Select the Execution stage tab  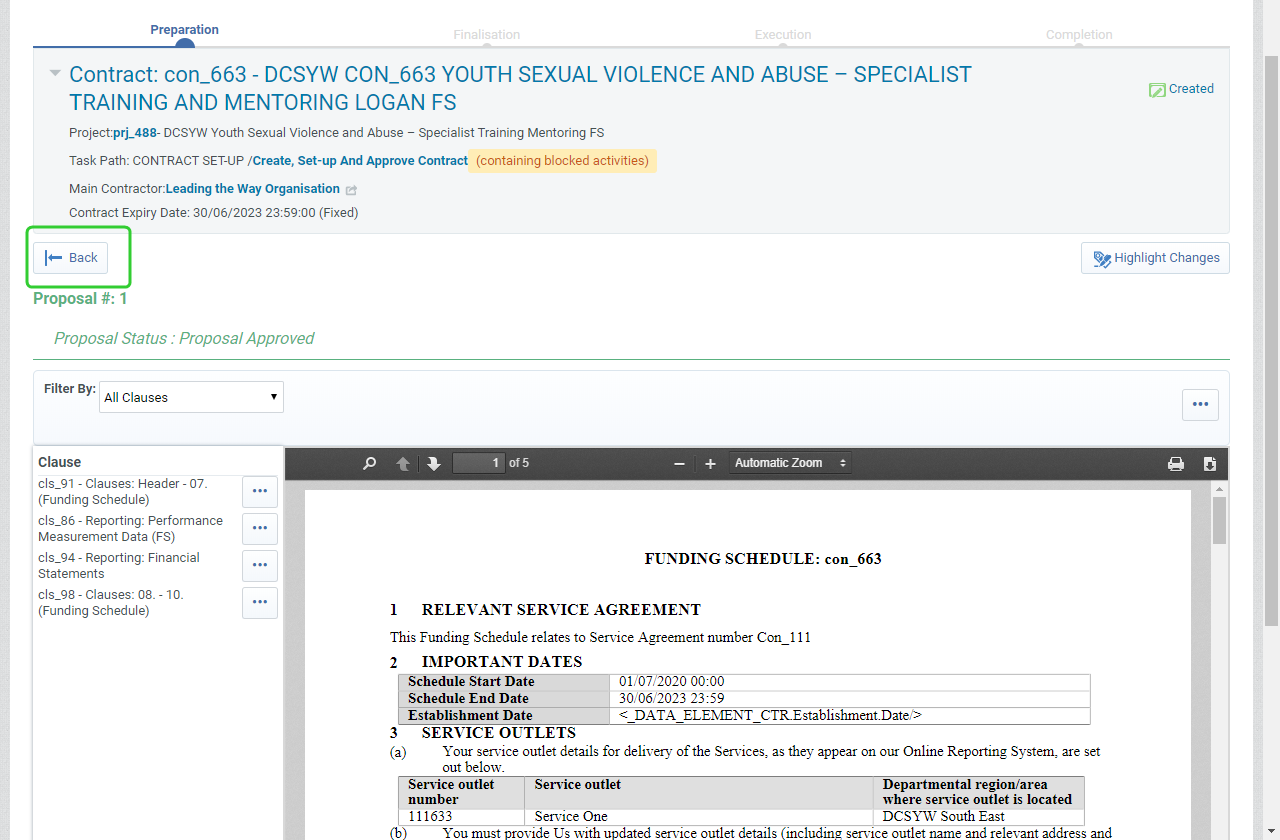[x=783, y=35]
